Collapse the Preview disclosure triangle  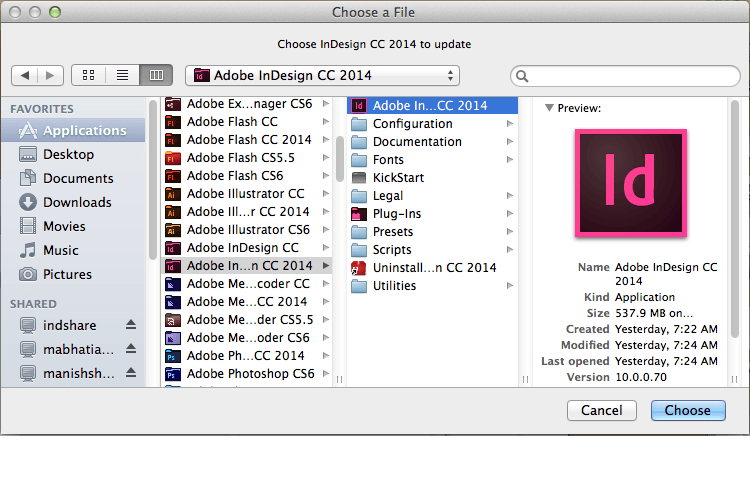(549, 108)
